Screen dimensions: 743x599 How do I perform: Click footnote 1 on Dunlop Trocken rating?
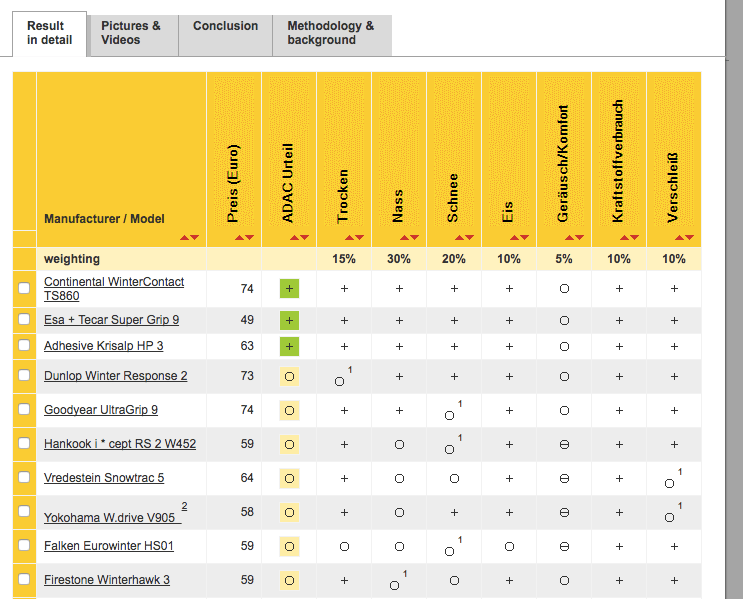click(x=350, y=370)
